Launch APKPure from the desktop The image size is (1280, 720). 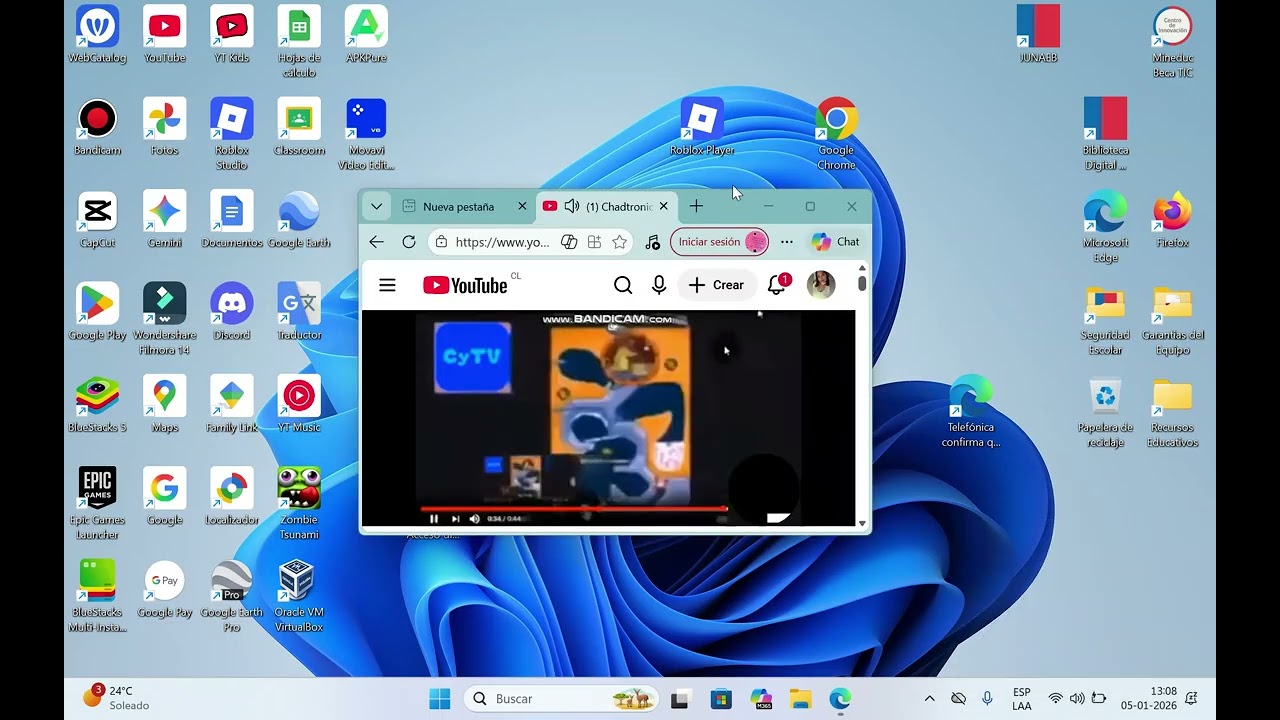366,35
